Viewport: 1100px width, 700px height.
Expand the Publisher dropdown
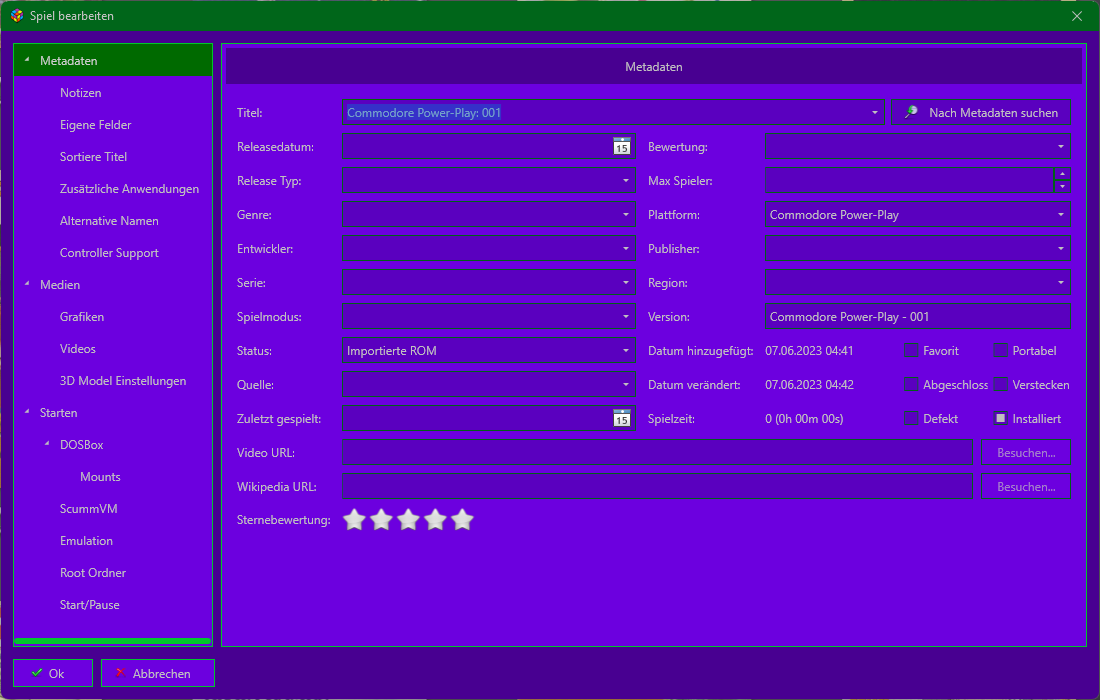click(x=1061, y=249)
